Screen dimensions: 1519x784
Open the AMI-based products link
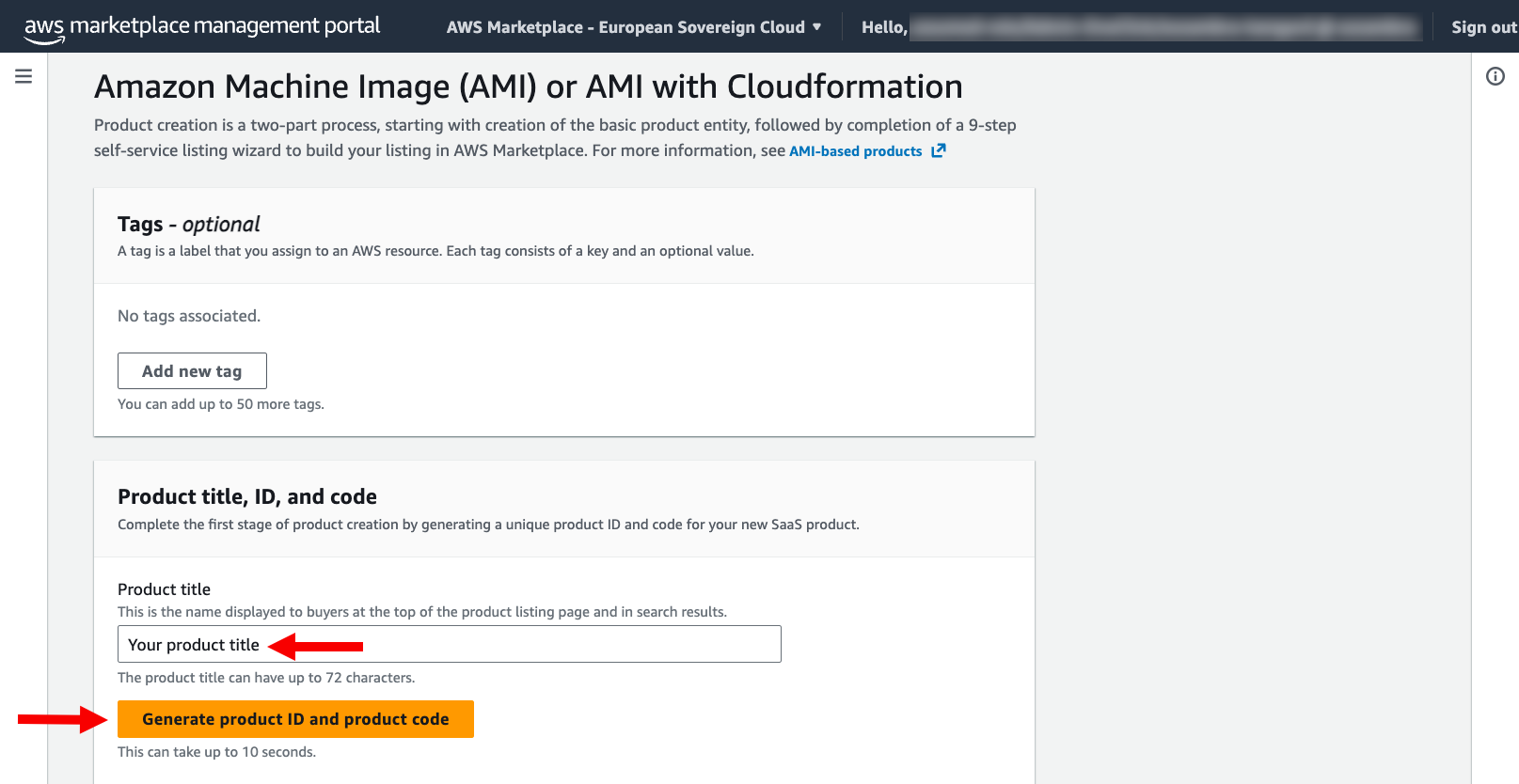855,151
